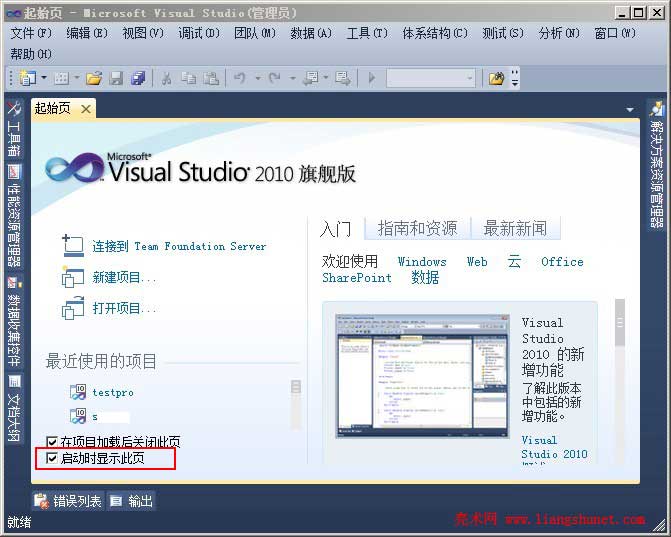671x537 pixels.
Task: Click the Navigate Forward toolbar icon
Action: 343,78
